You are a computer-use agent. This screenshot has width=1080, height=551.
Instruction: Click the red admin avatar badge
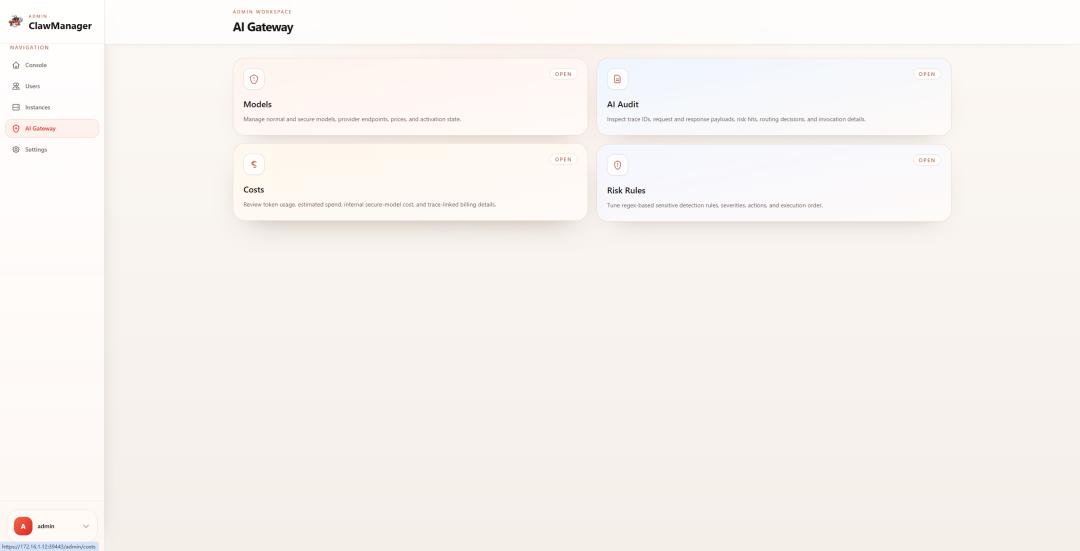coord(23,526)
